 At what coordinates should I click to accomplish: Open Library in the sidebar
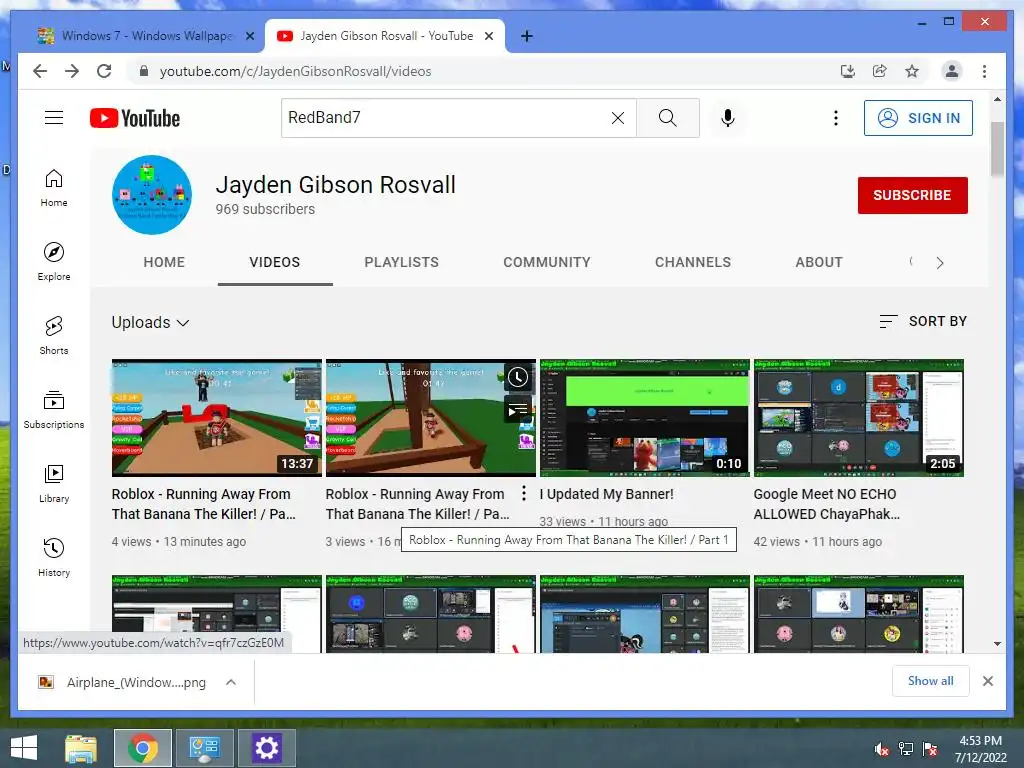54,483
